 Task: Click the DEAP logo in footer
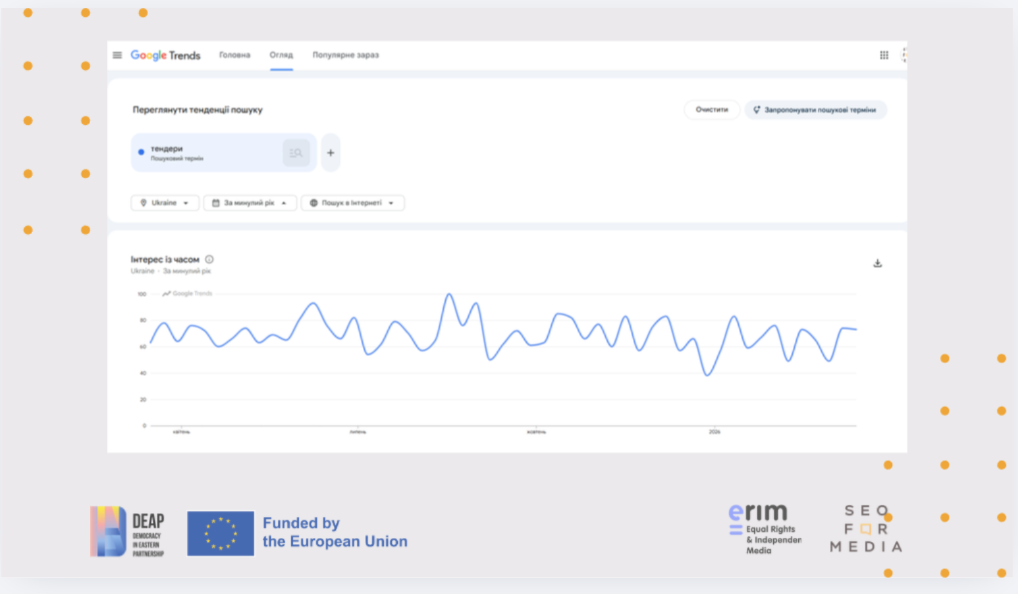coord(128,531)
